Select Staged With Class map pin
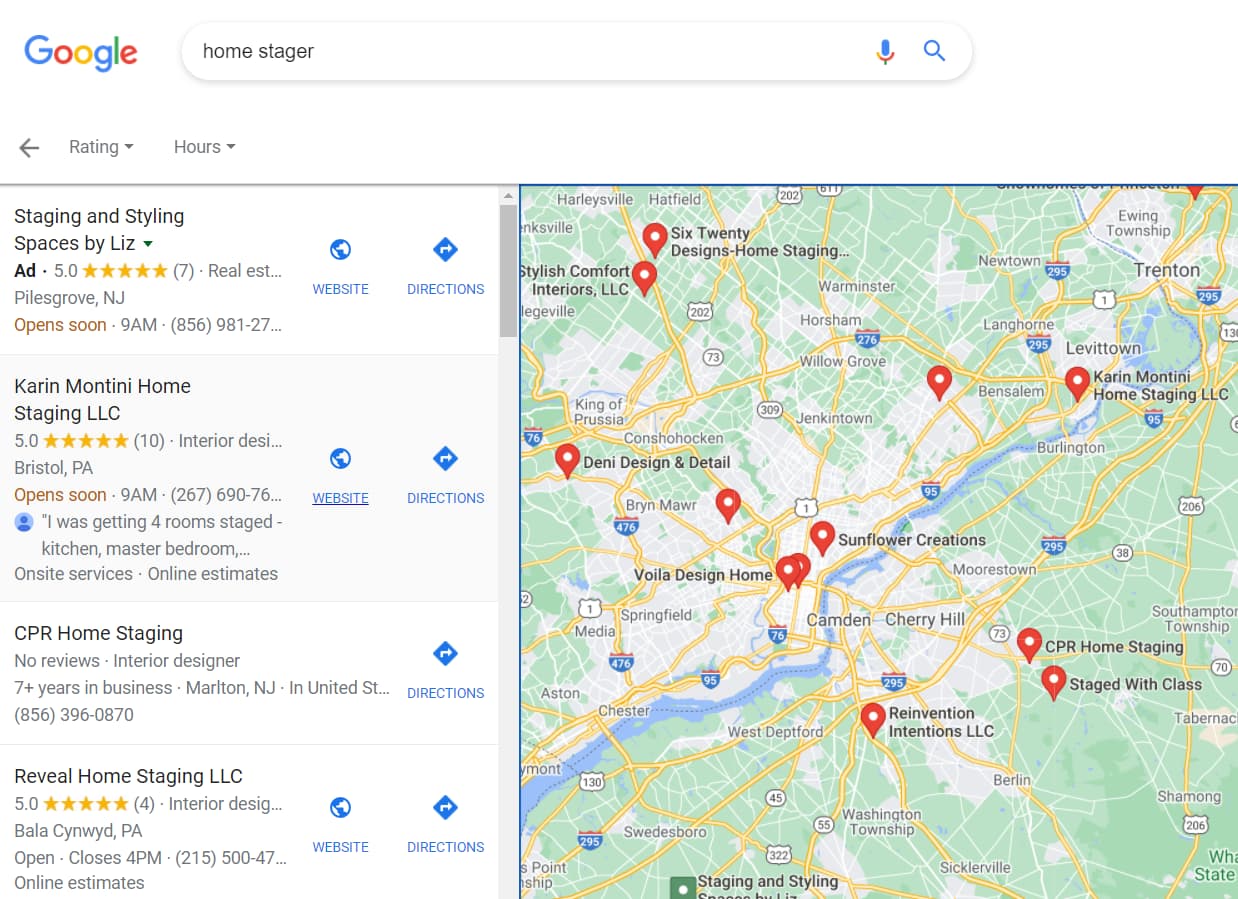 coord(1053,683)
